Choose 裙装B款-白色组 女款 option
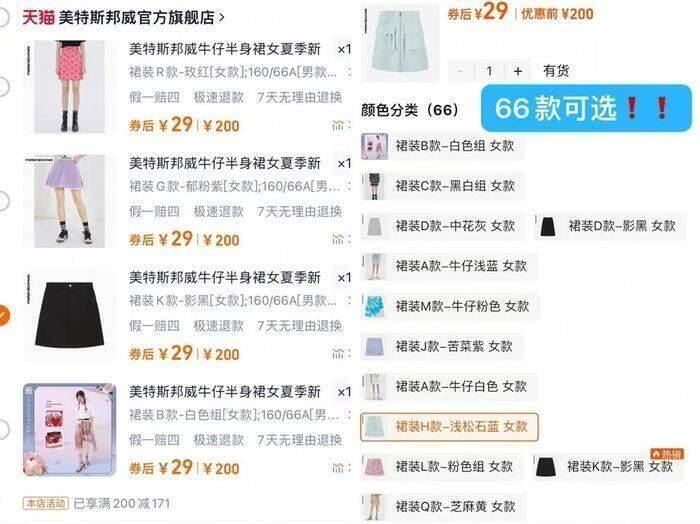The width and height of the screenshot is (700, 524). click(442, 146)
